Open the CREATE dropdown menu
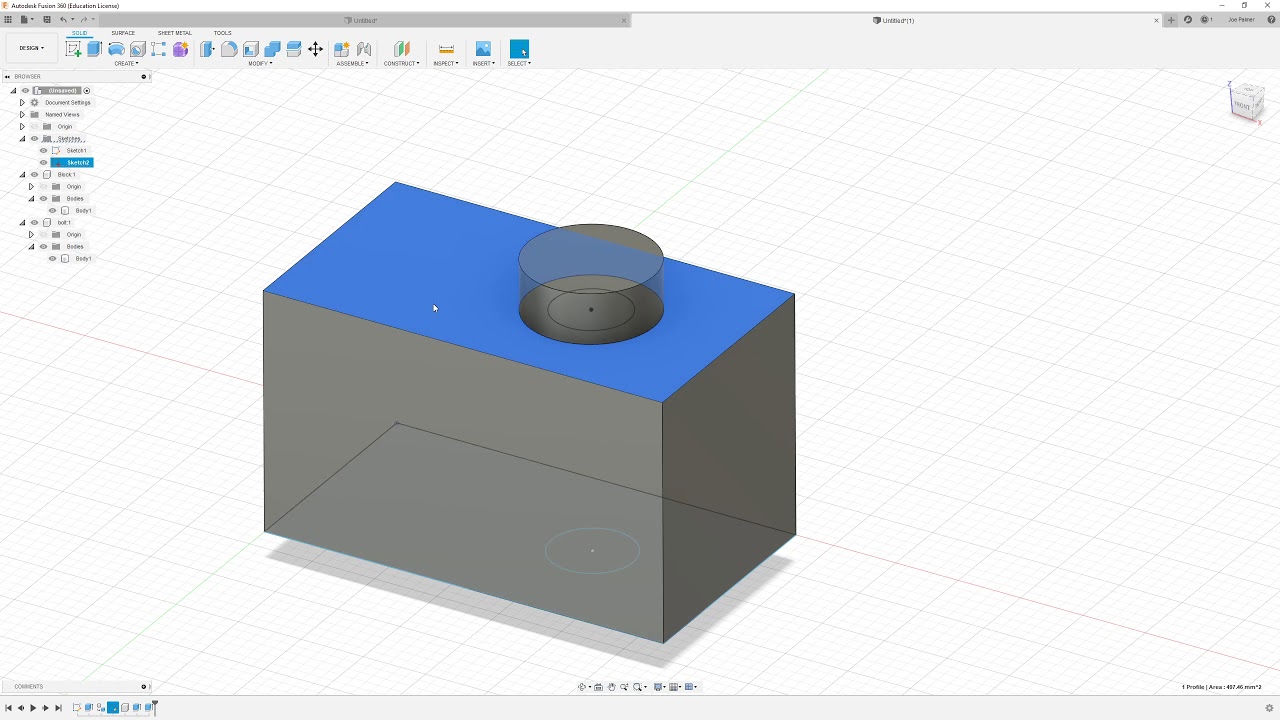1280x720 pixels. pos(126,64)
